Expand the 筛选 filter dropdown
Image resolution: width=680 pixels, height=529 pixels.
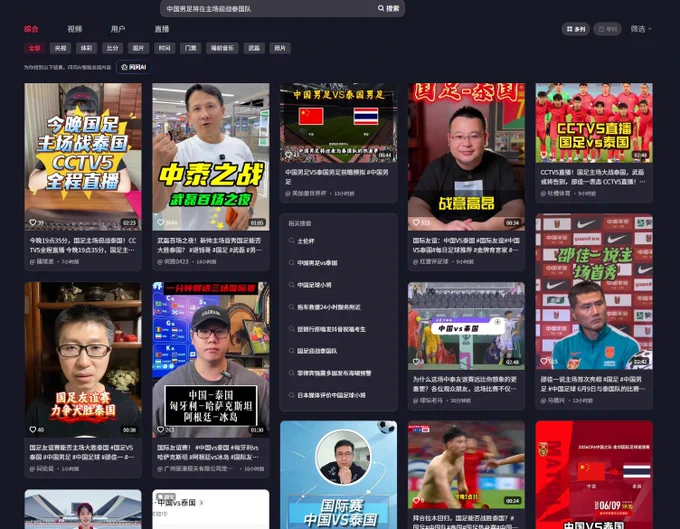coord(641,29)
